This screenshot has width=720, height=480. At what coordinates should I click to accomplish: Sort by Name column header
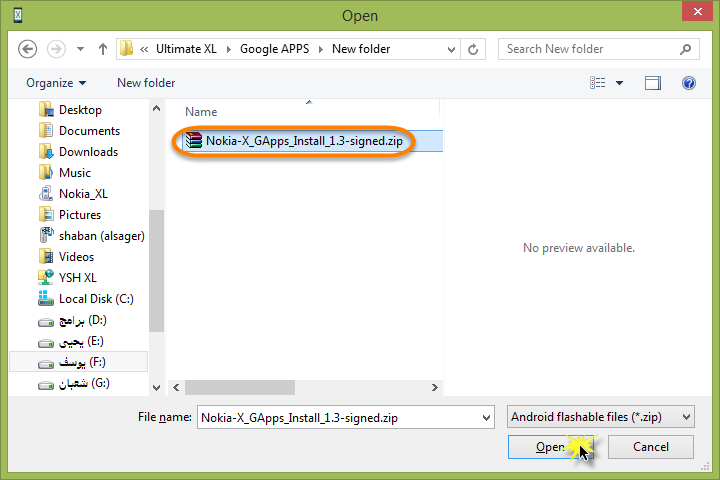(x=201, y=112)
